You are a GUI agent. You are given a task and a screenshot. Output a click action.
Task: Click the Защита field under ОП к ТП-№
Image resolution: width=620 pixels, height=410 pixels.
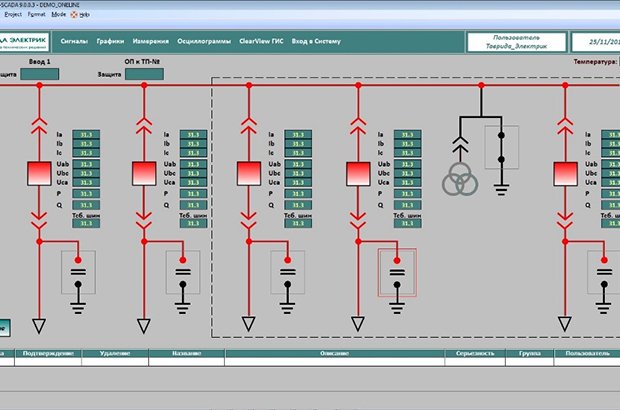[144, 74]
